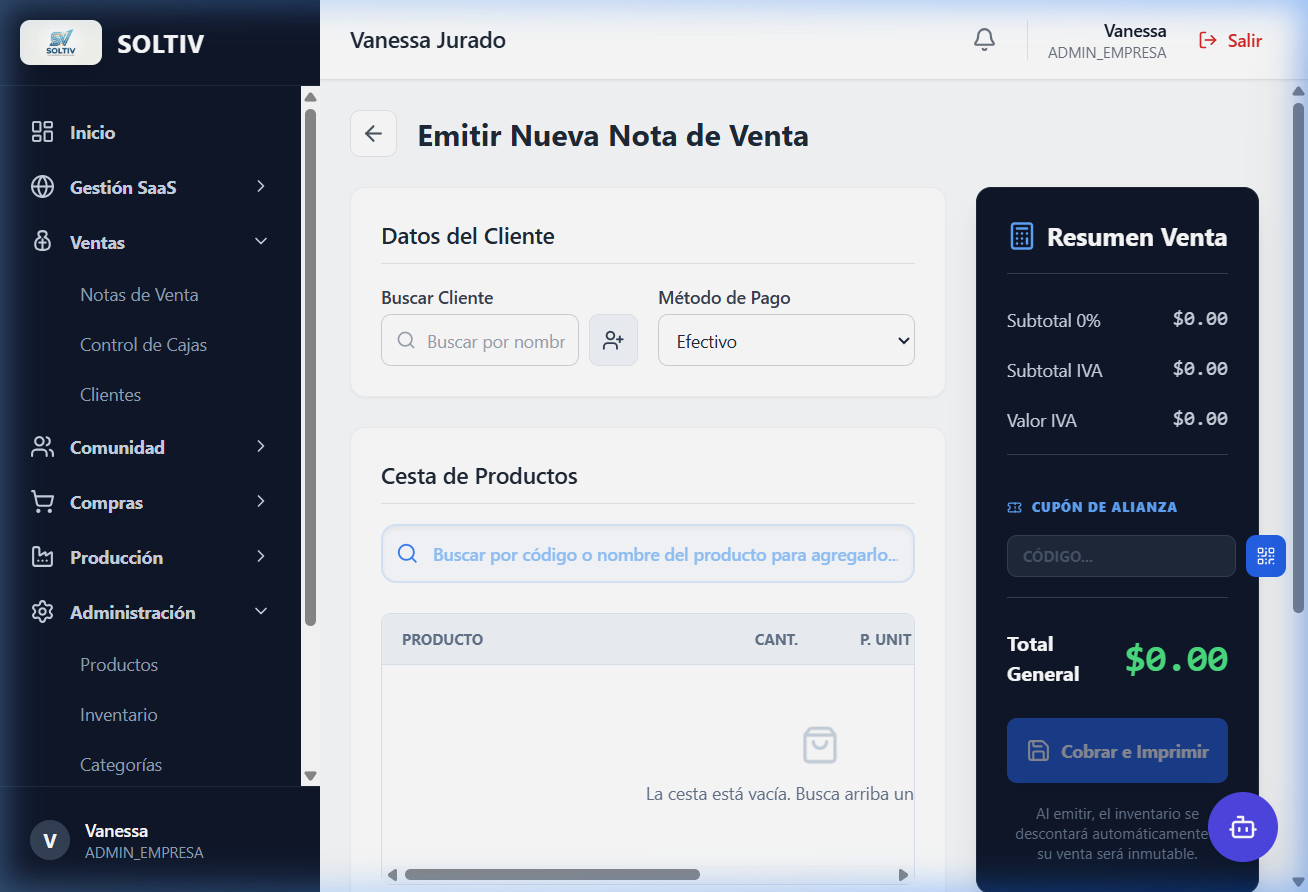Screen dimensions: 1308x892
Task: Go to Clientes under Ventas
Action: [110, 395]
